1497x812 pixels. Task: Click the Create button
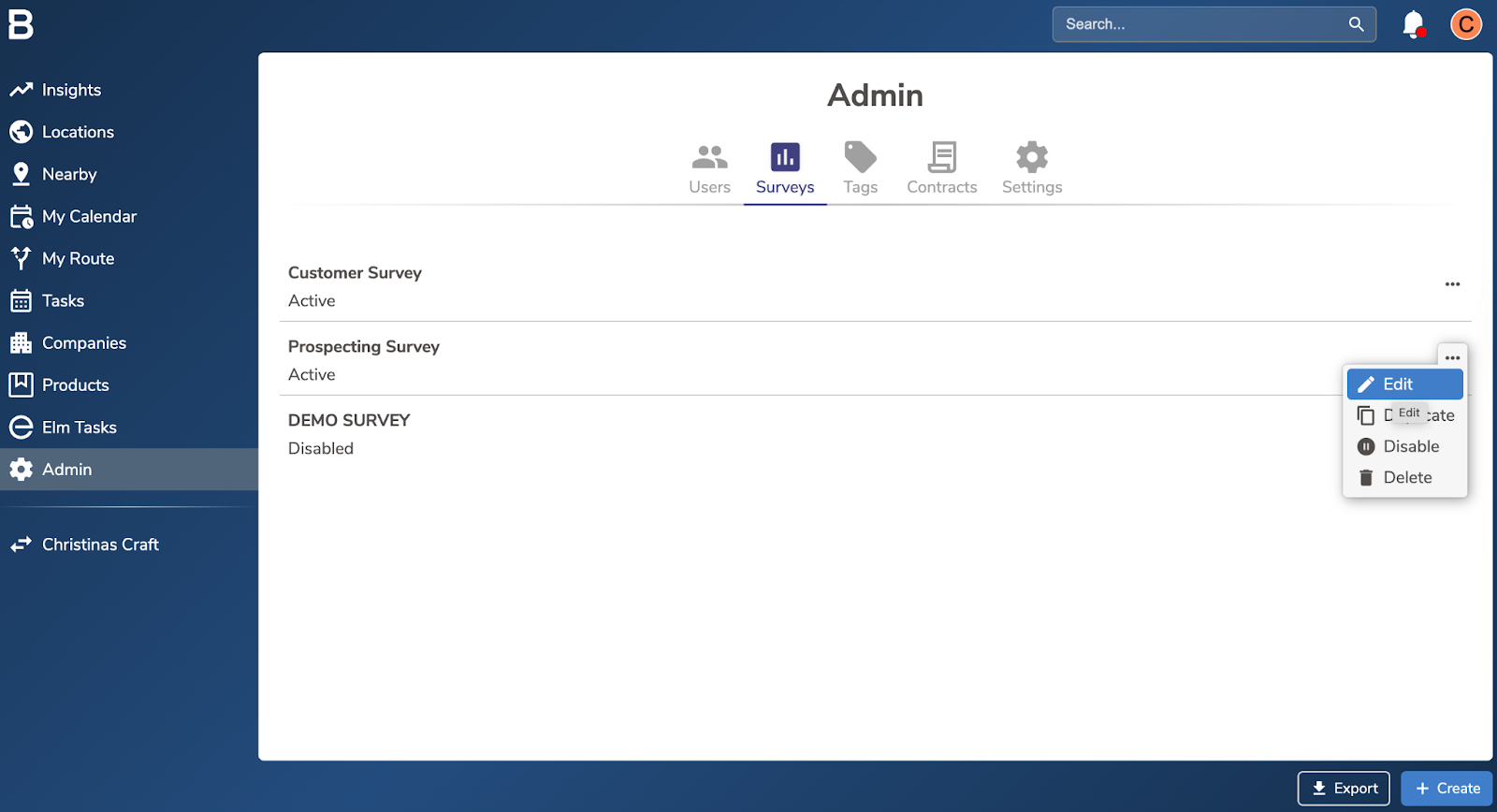[x=1446, y=789]
